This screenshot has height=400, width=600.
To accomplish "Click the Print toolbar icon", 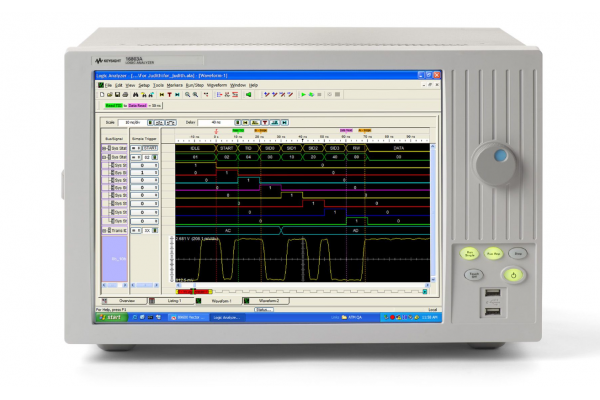I will tap(125, 95).
